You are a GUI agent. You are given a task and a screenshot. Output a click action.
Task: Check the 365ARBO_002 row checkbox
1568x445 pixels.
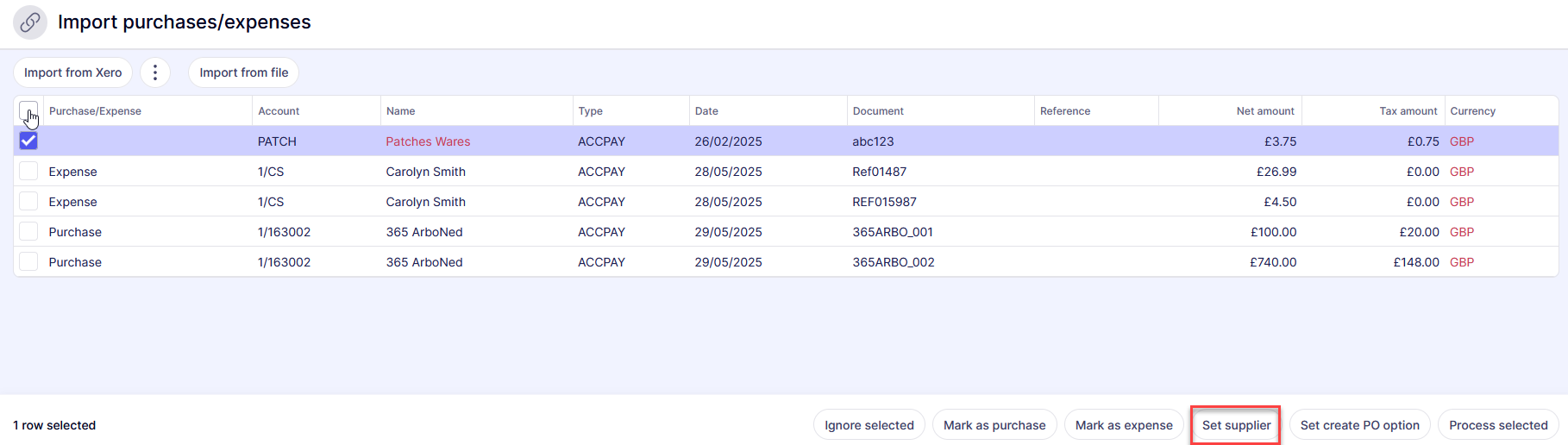(28, 262)
